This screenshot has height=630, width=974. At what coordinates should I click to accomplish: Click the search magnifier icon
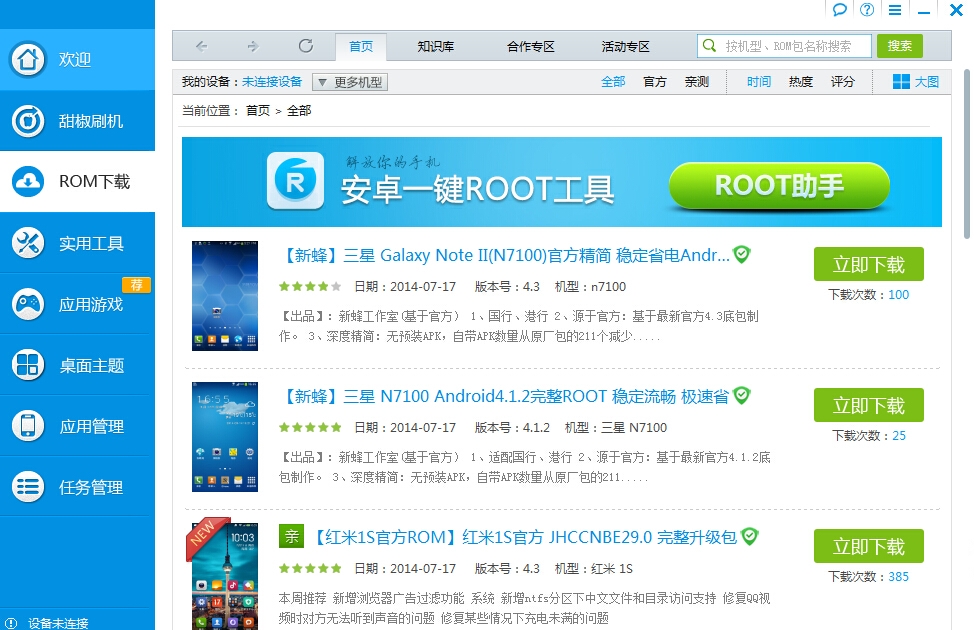pos(709,45)
